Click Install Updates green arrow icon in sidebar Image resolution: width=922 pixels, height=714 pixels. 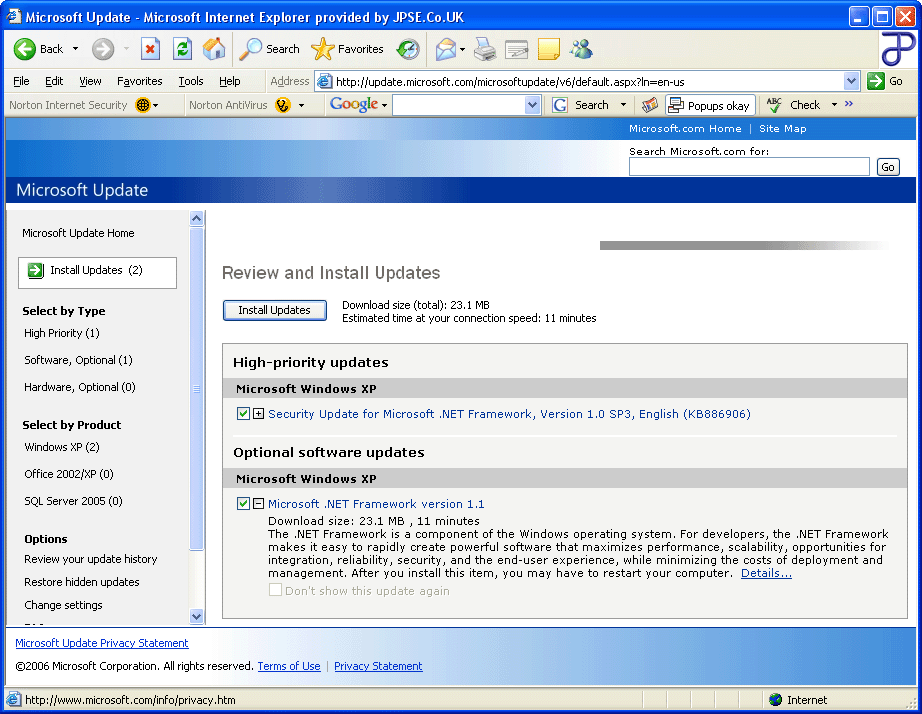pyautogui.click(x=36, y=271)
